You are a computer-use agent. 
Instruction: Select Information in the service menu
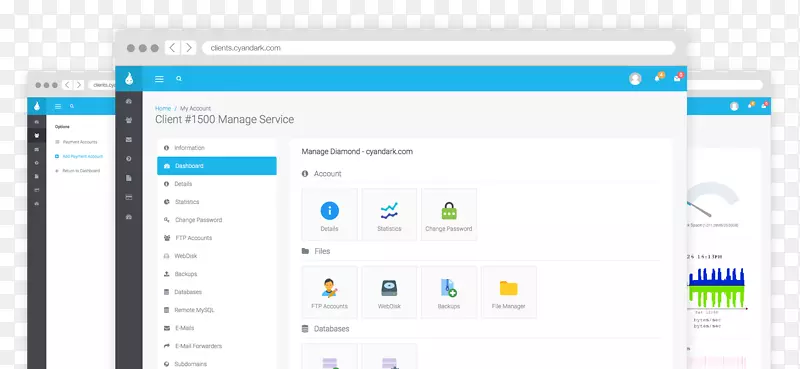pyautogui.click(x=217, y=147)
